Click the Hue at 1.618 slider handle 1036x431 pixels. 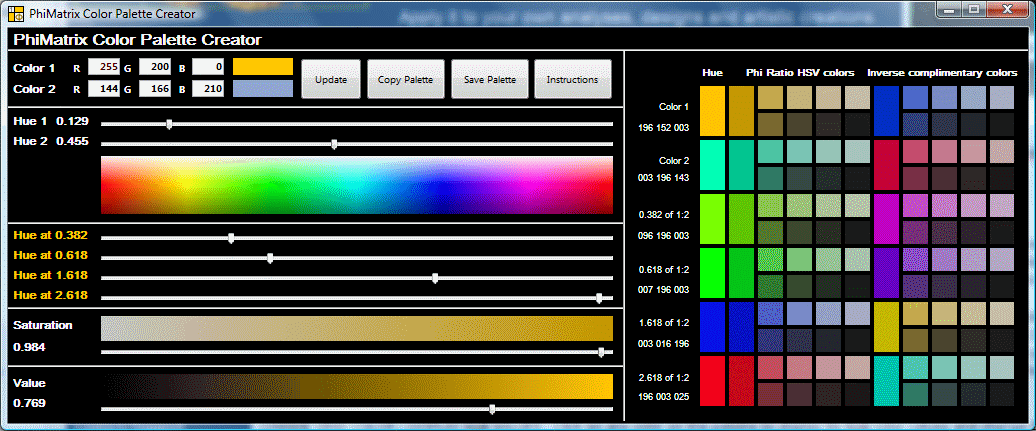pos(435,278)
